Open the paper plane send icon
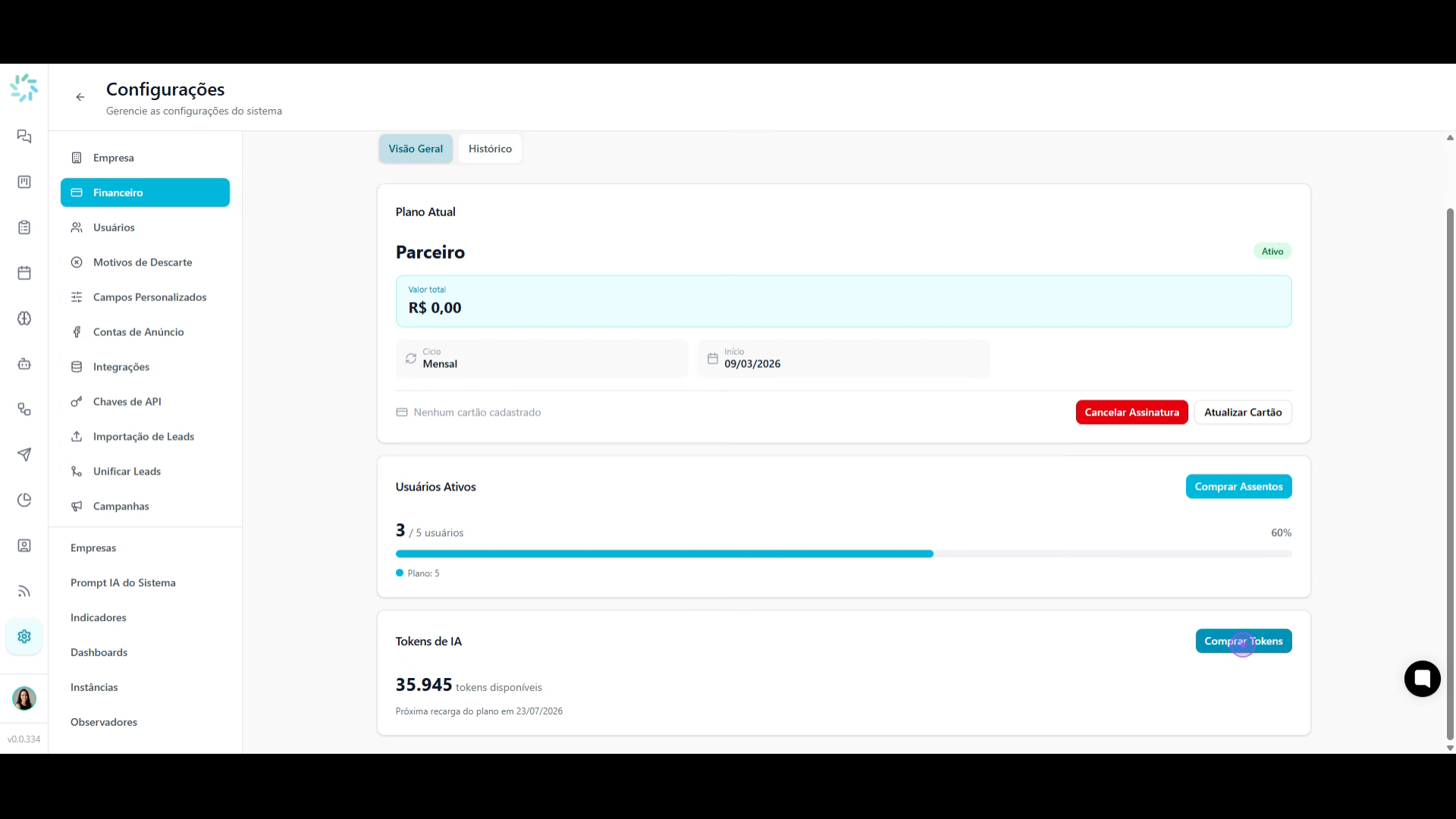This screenshot has height=819, width=1456. [x=24, y=455]
